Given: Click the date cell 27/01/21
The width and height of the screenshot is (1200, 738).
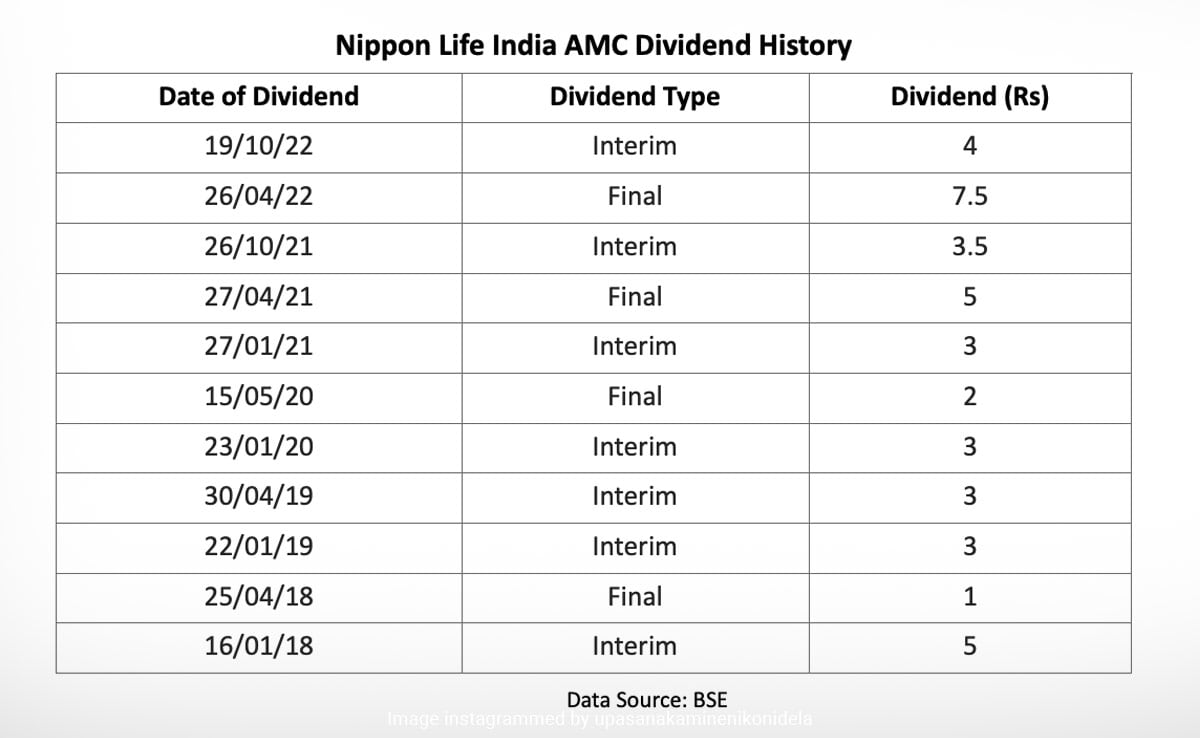Looking at the screenshot, I should tap(258, 346).
